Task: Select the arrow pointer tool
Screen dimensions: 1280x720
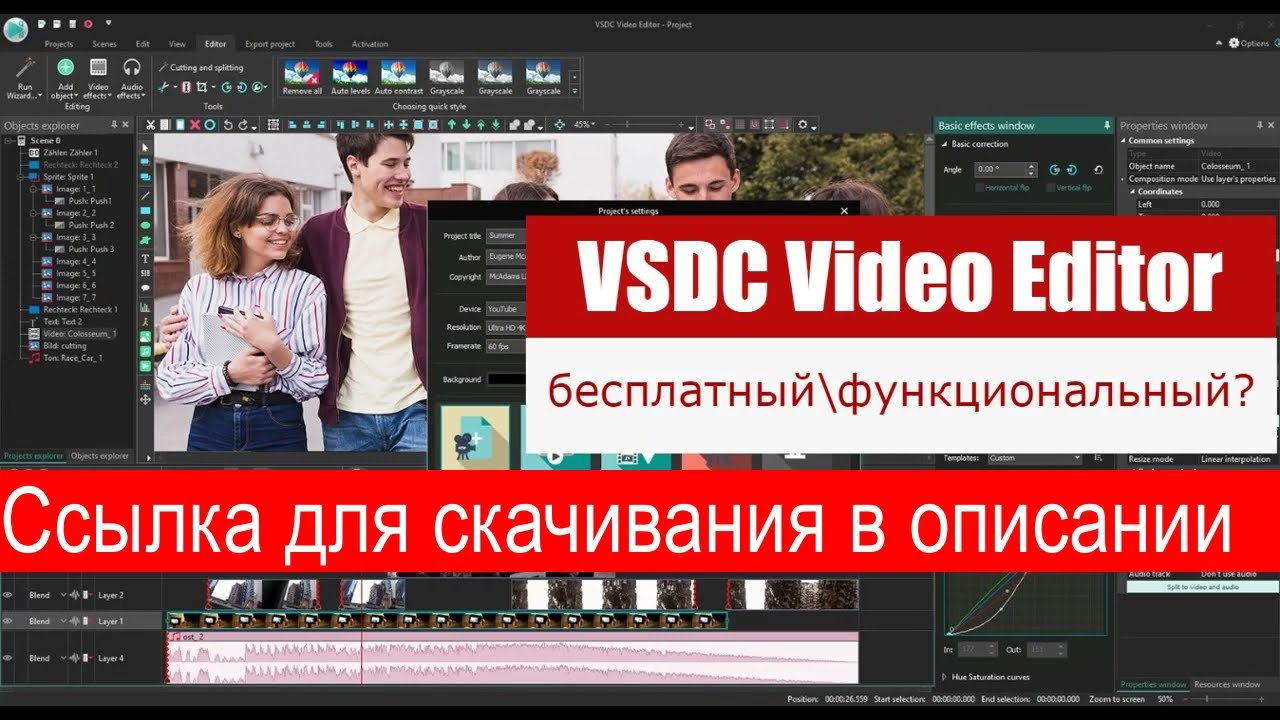Action: 145,147
